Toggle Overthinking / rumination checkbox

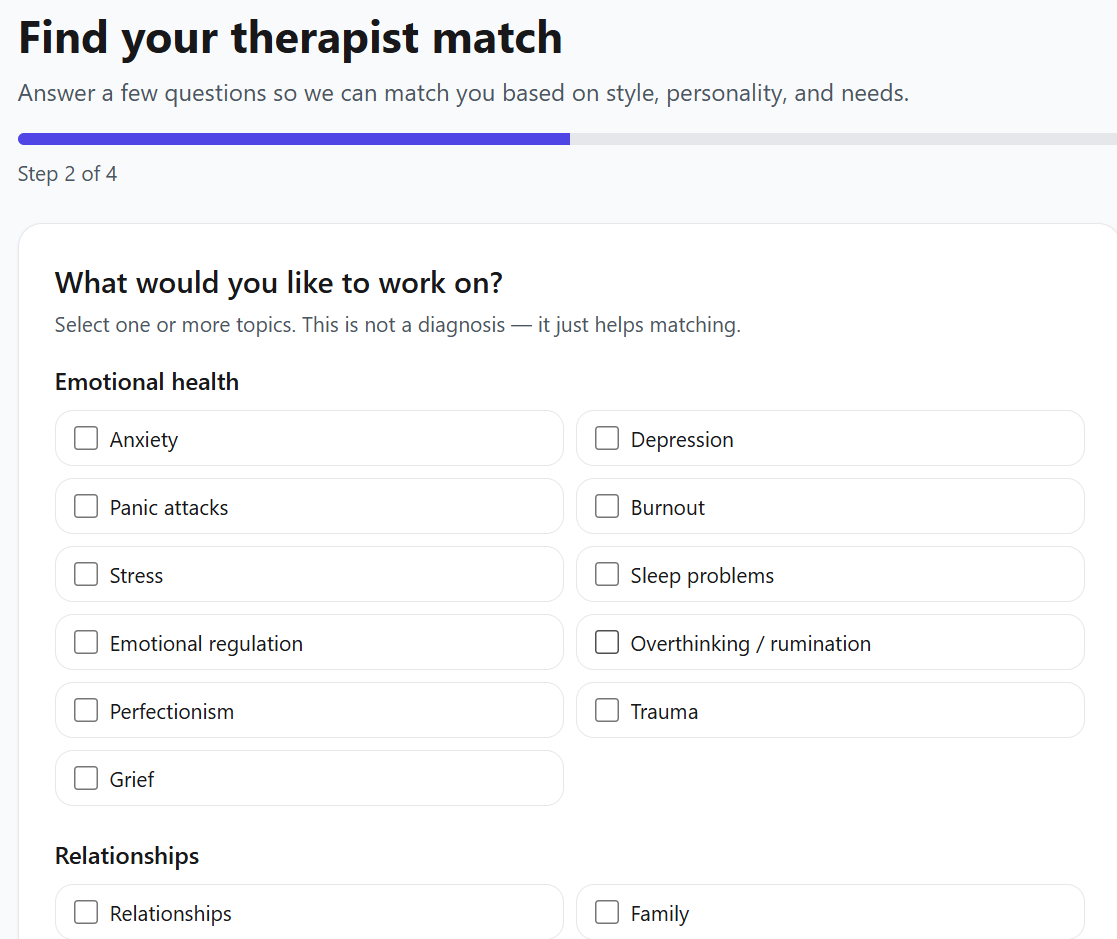(x=607, y=643)
